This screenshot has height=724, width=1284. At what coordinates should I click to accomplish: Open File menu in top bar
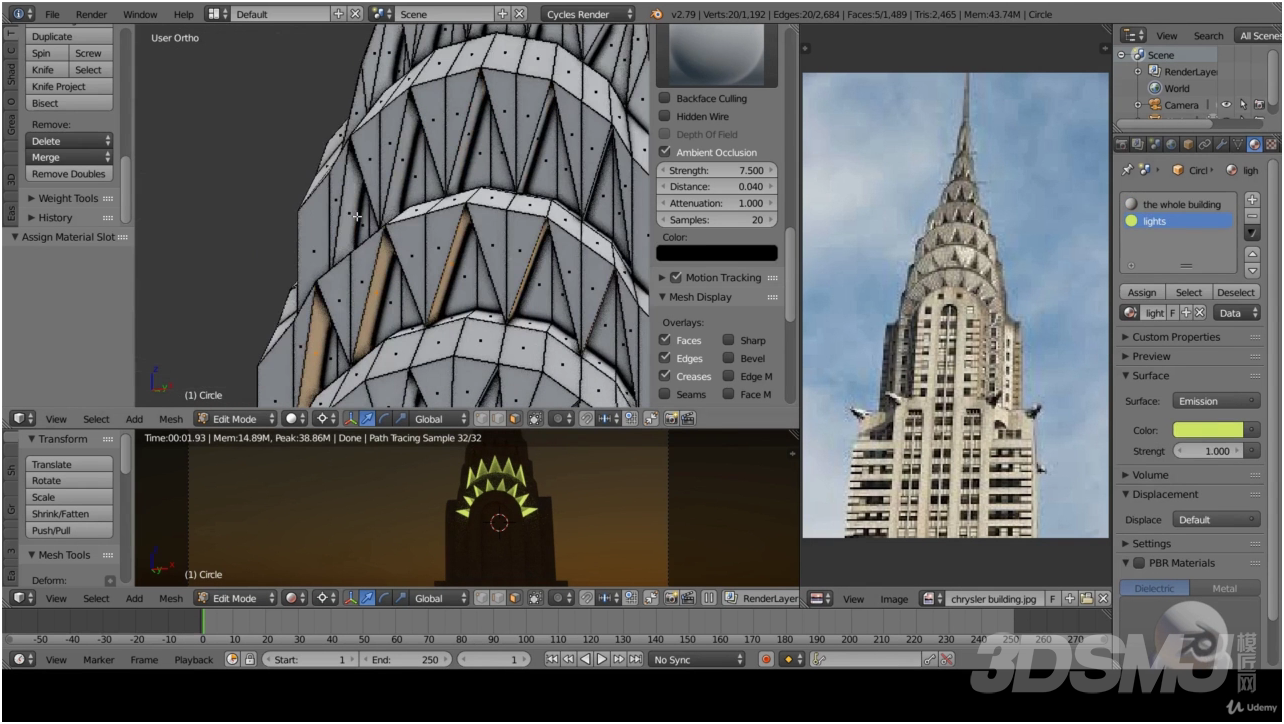click(52, 15)
